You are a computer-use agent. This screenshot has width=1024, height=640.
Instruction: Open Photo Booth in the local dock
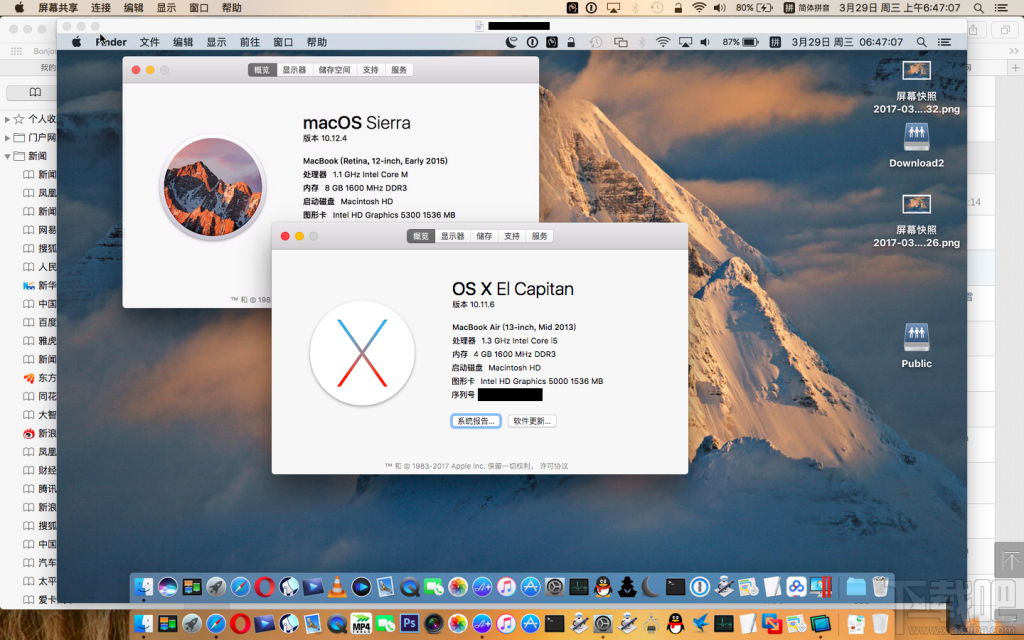(x=434, y=623)
